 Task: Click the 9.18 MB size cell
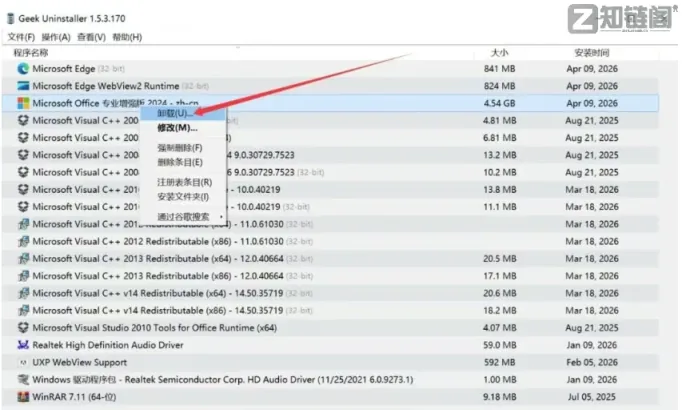coord(499,397)
